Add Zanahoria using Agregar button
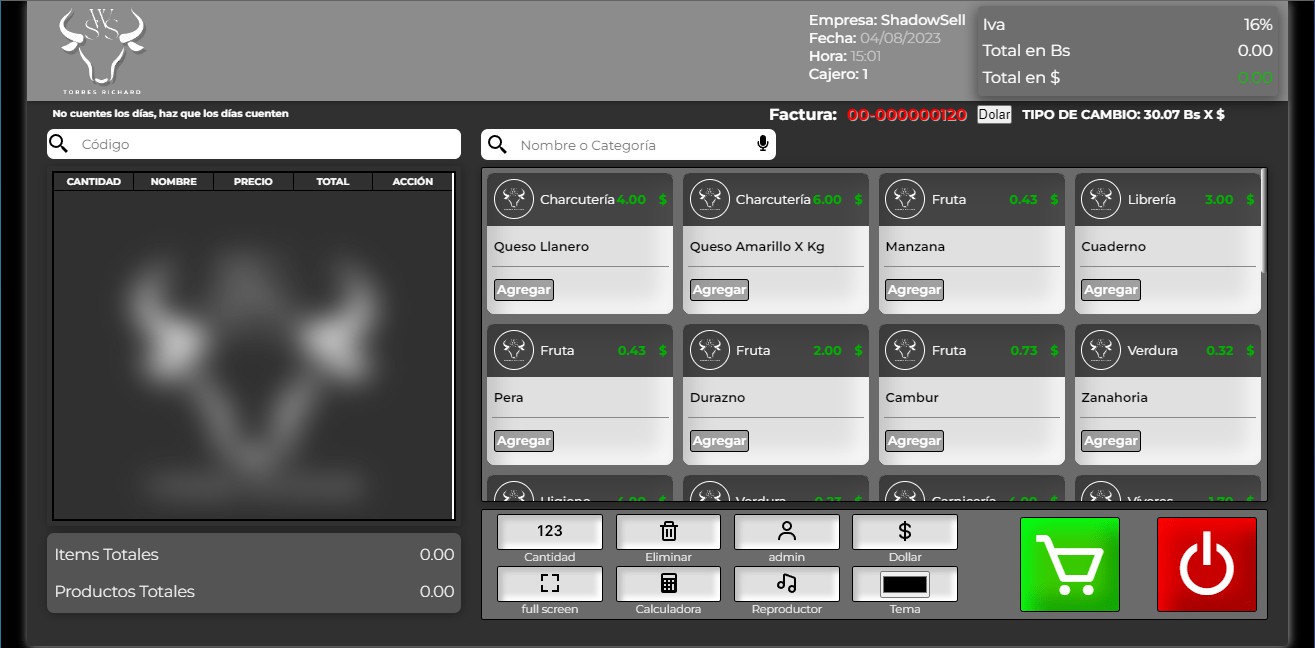 point(1110,441)
